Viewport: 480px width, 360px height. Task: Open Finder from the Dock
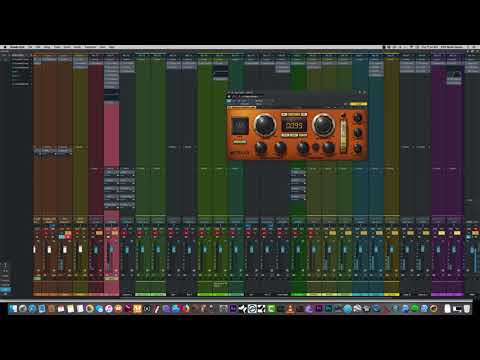click(13, 309)
